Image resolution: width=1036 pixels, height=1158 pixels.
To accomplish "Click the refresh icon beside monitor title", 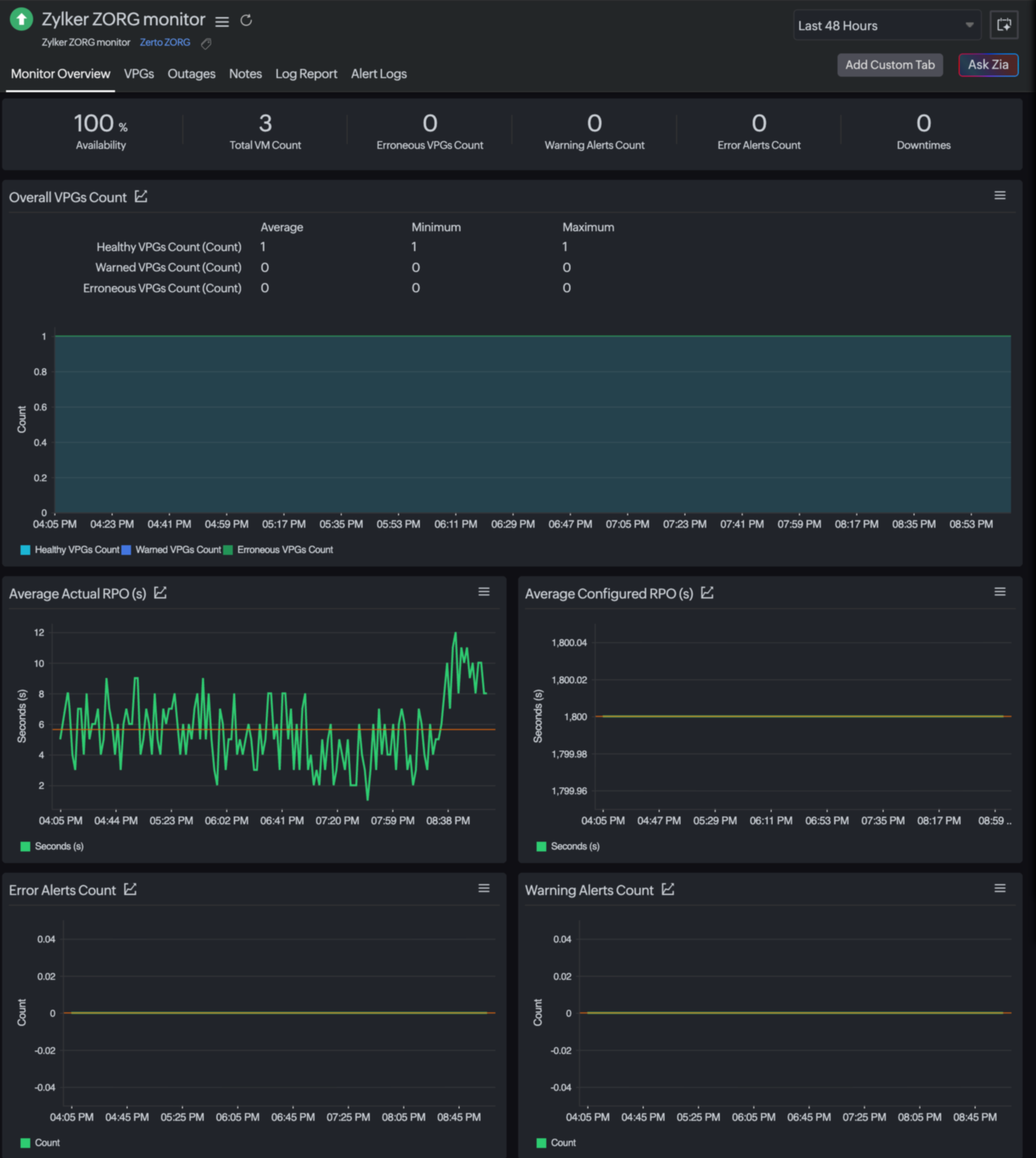I will tap(246, 20).
